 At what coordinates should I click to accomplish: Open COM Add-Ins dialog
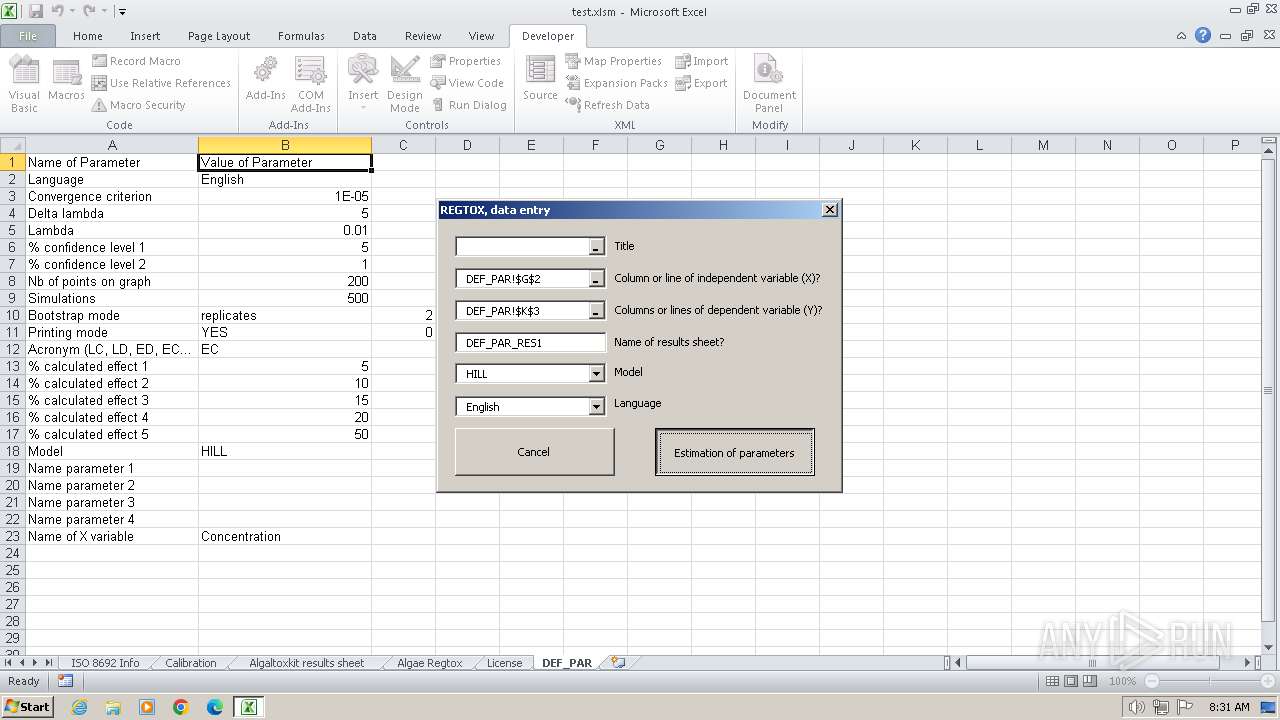(311, 84)
